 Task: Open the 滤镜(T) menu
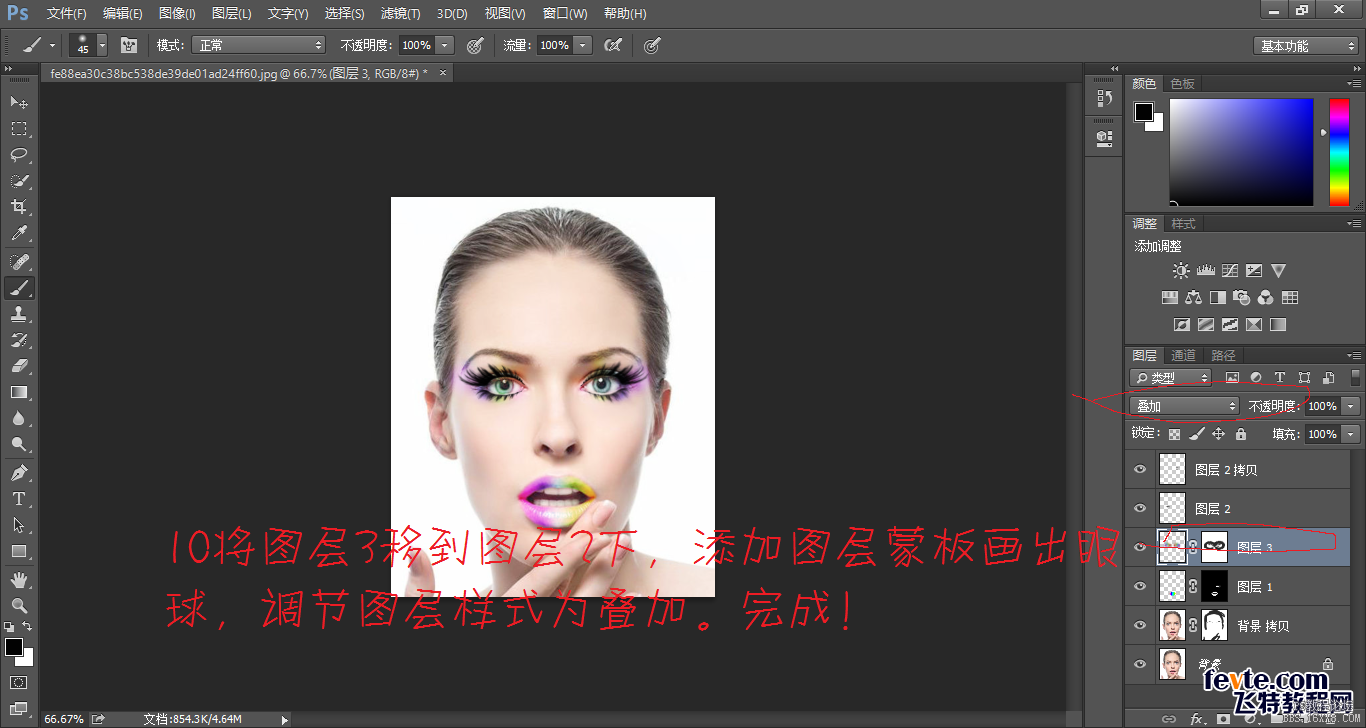[400, 13]
